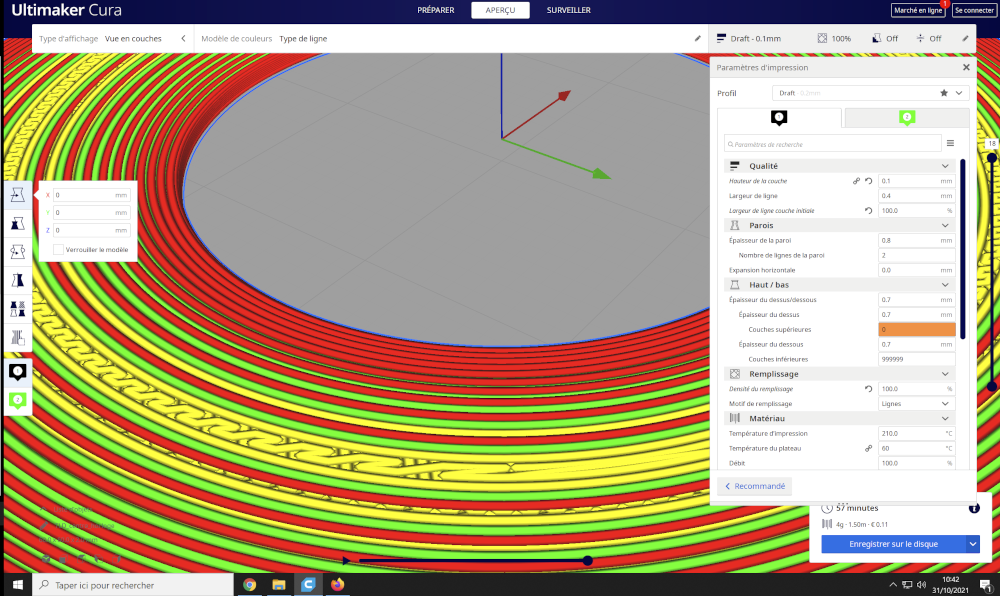Collapse the Matériau section
The width and height of the screenshot is (1000, 596).
945,418
